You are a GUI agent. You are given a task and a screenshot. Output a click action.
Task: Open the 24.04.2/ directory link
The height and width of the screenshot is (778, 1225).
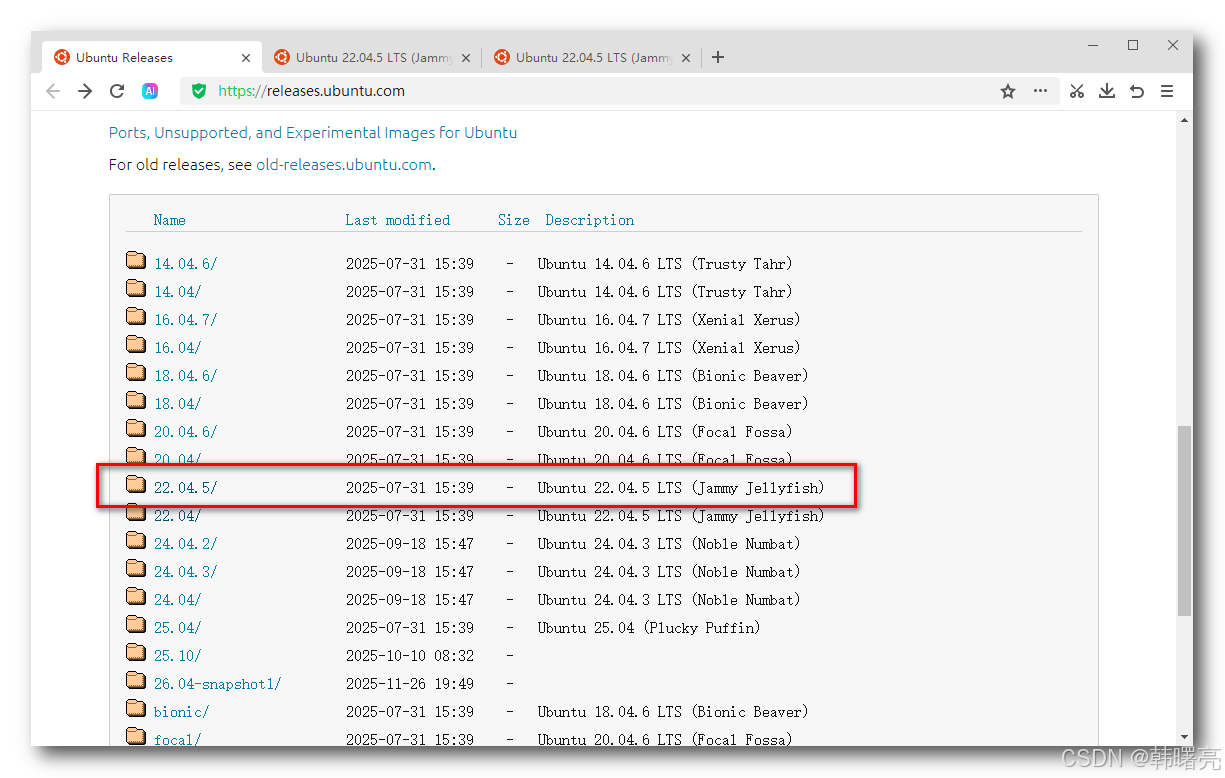tap(185, 544)
